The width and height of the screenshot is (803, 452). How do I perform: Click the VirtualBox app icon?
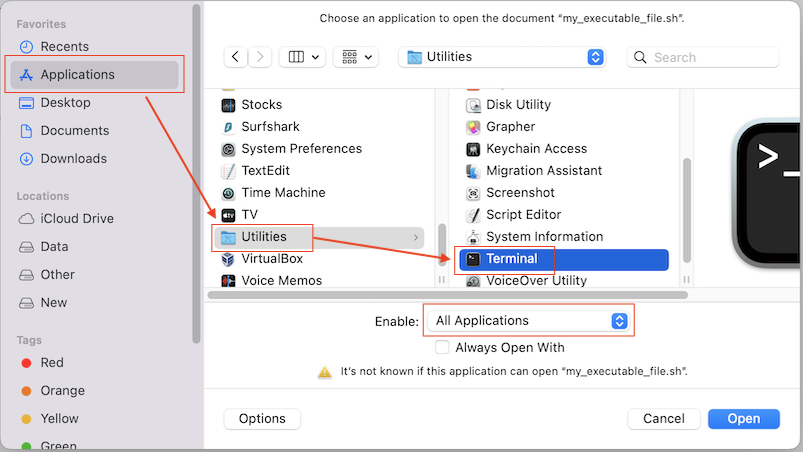[228, 259]
